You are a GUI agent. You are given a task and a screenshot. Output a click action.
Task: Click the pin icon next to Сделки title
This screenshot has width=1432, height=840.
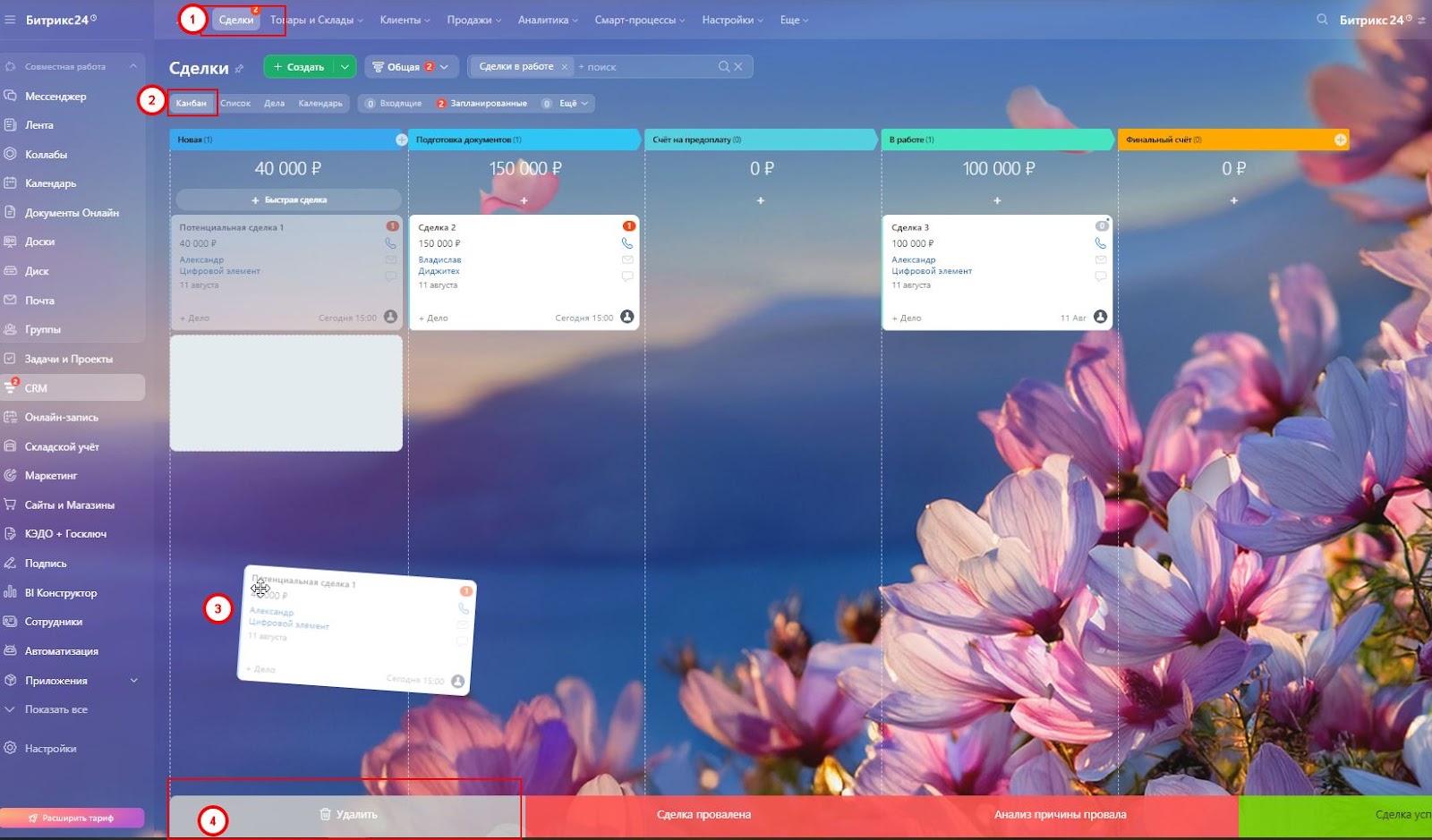239,69
